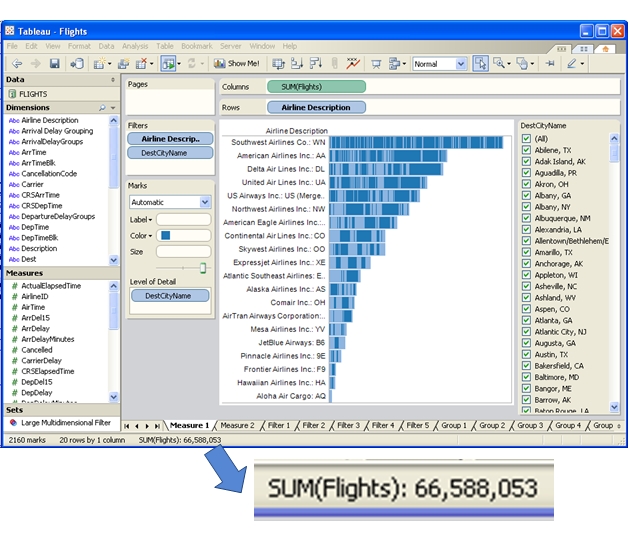Screen dimensions: 630x550
Task: Click the zoom magnifier tool
Action: tap(499, 63)
